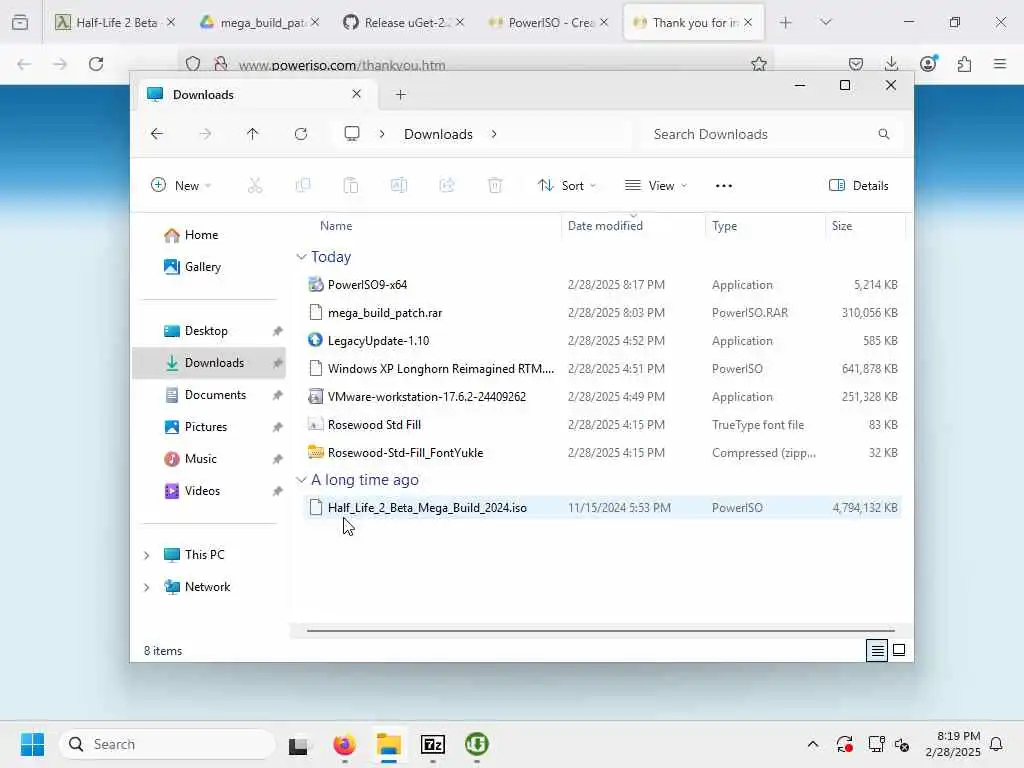Refresh the Downloads folder view
This screenshot has height=768, width=1024.
(301, 134)
